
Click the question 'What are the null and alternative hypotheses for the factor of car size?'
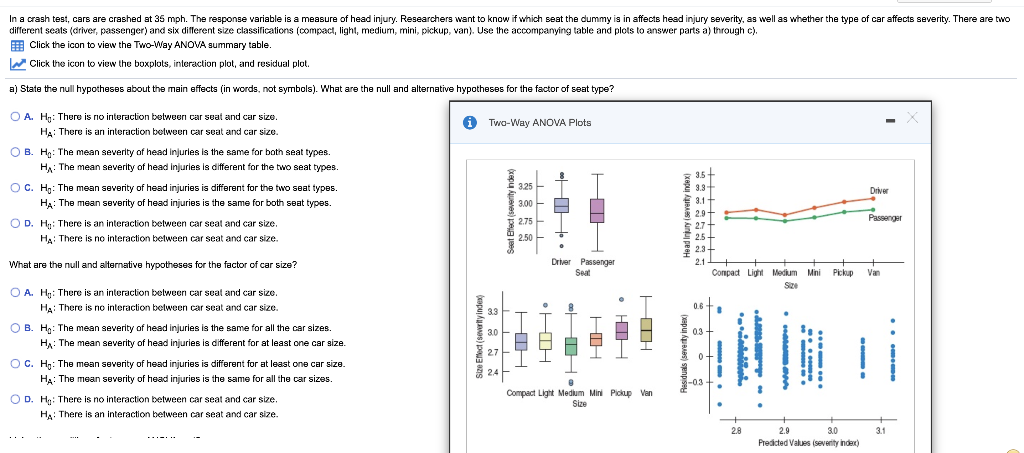153,265
